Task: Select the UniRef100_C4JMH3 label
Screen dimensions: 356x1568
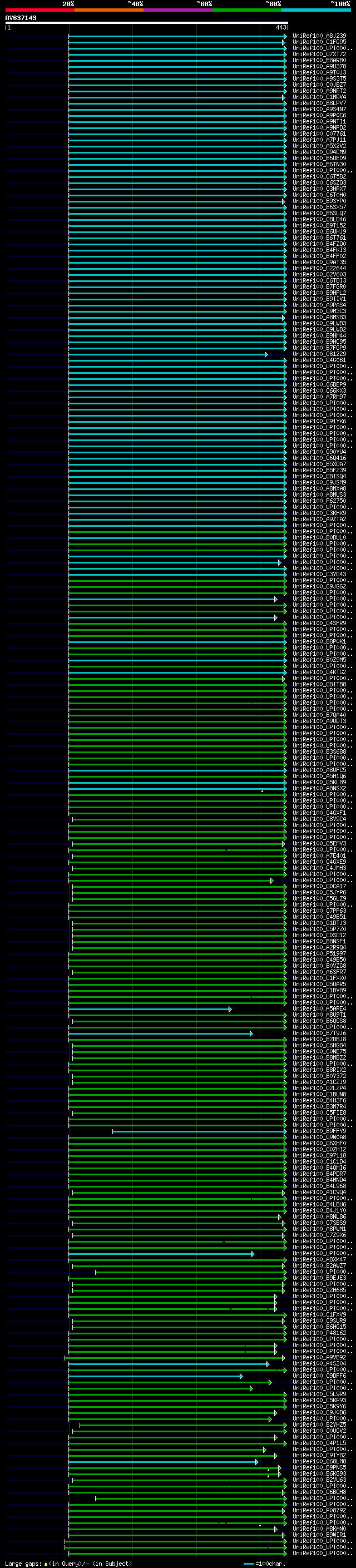Action: [319, 868]
